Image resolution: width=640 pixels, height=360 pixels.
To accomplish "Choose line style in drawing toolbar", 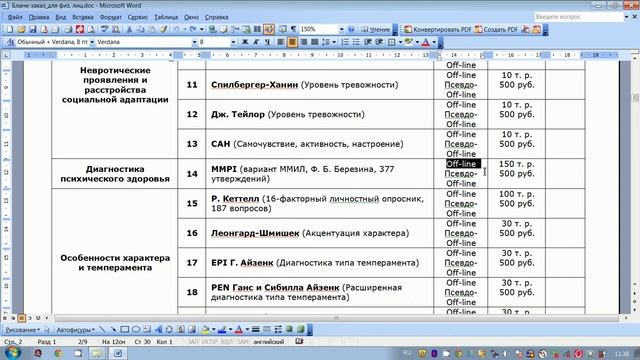I will click(x=256, y=330).
